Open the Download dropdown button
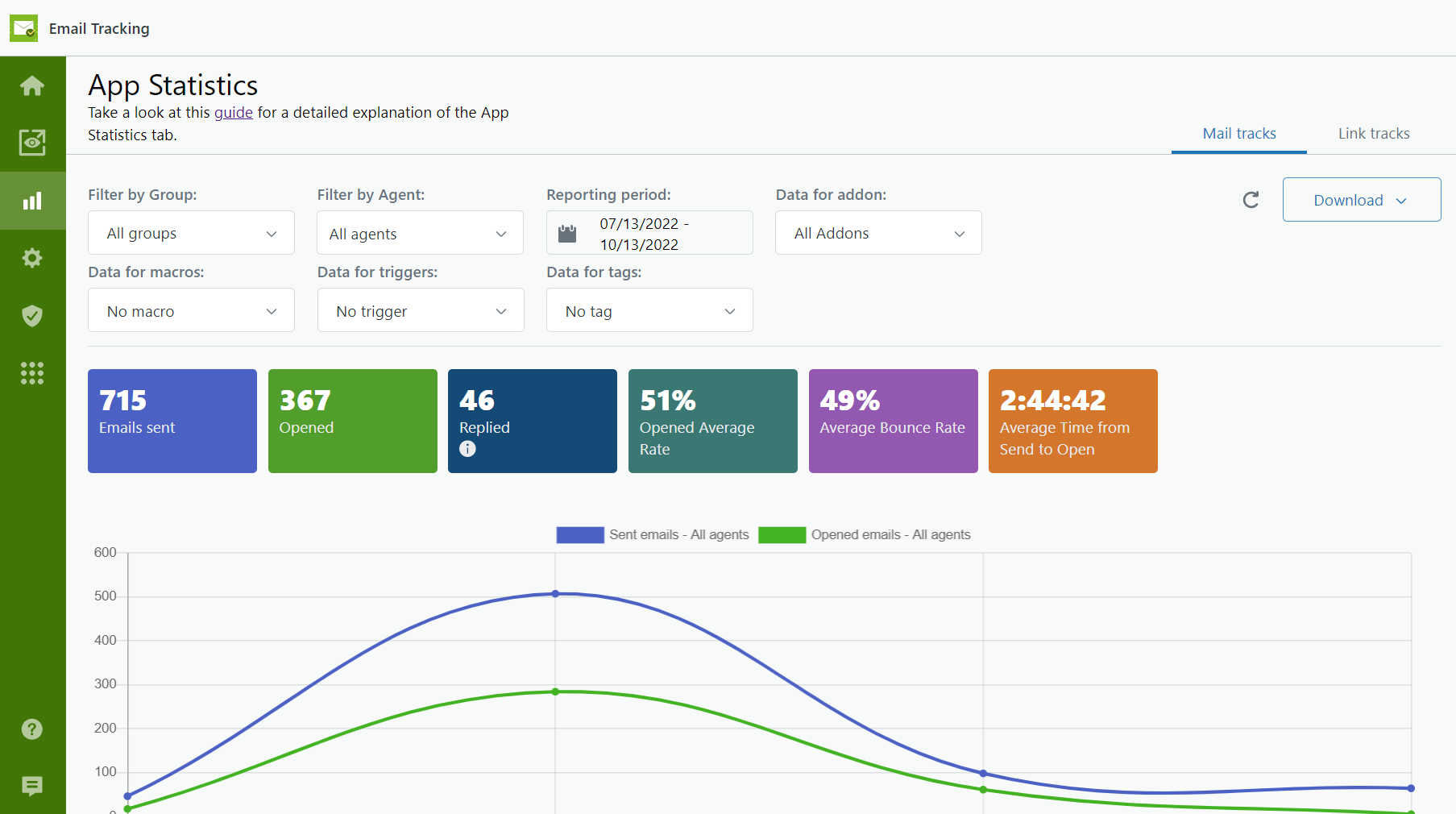This screenshot has height=814, width=1456. pos(1362,200)
